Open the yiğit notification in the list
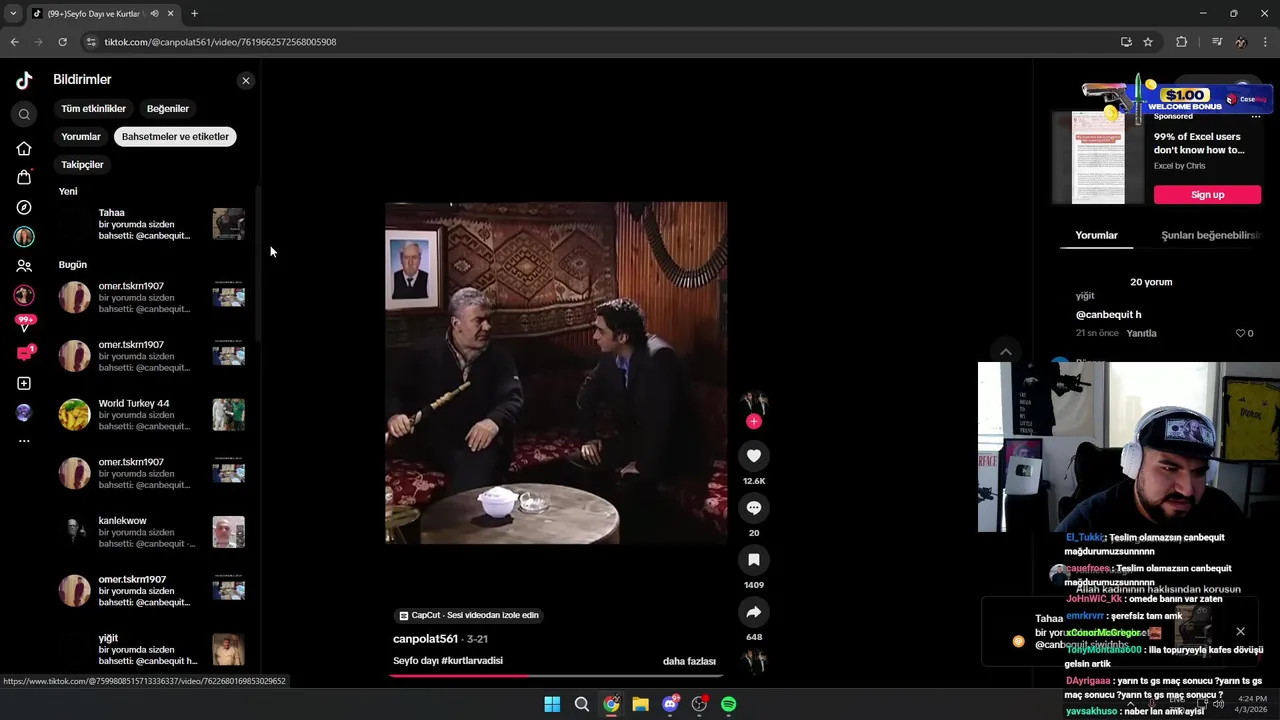 pyautogui.click(x=150, y=649)
